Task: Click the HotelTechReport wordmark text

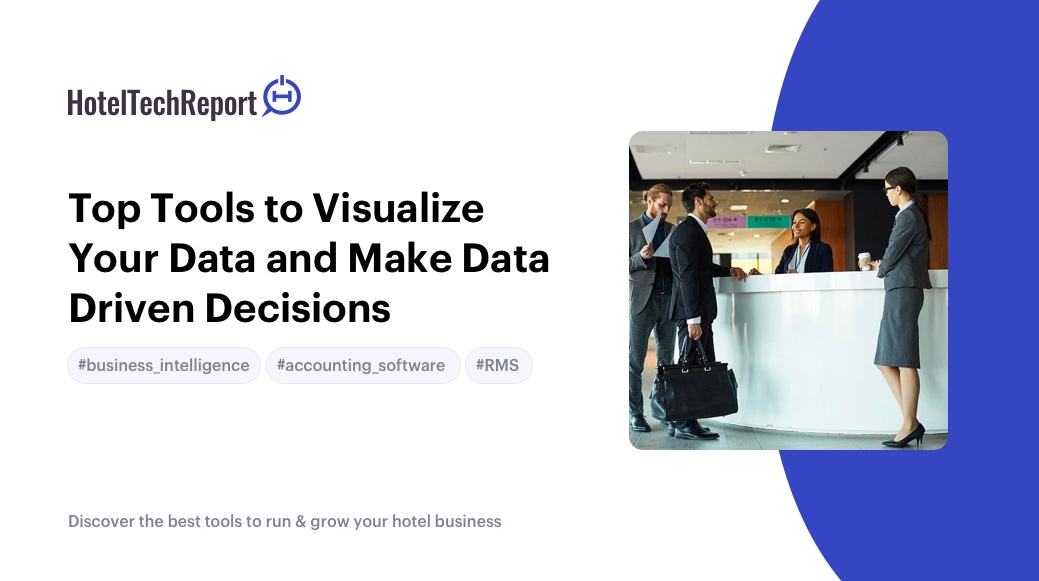Action: point(162,103)
